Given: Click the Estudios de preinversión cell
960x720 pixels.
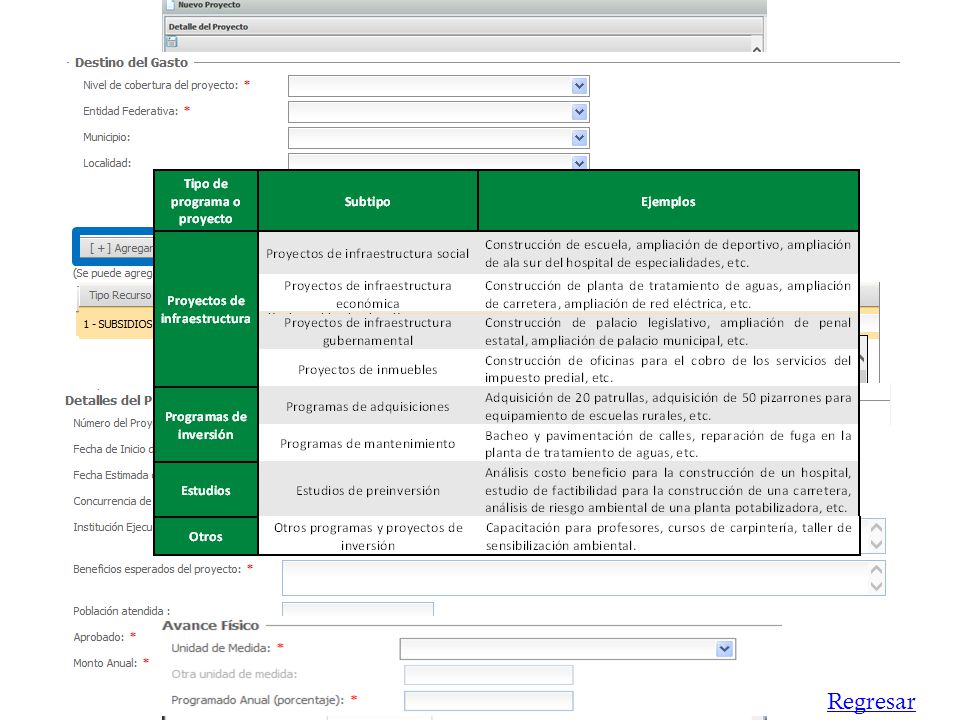Looking at the screenshot, I should [367, 490].
